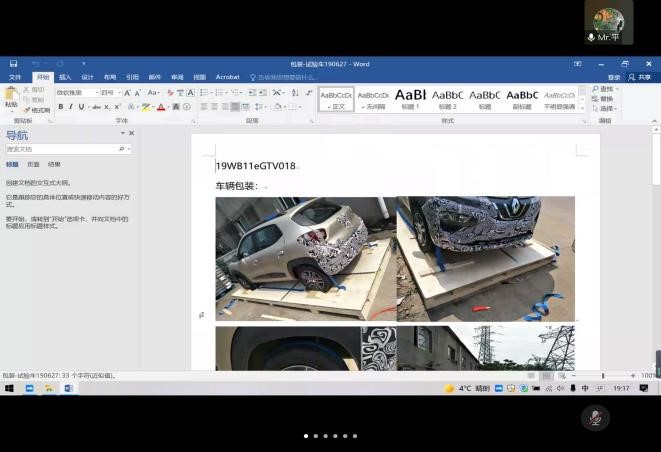Screen dimensions: 661x452
Task: Click the Decrease Indent icon
Action: [252, 92]
